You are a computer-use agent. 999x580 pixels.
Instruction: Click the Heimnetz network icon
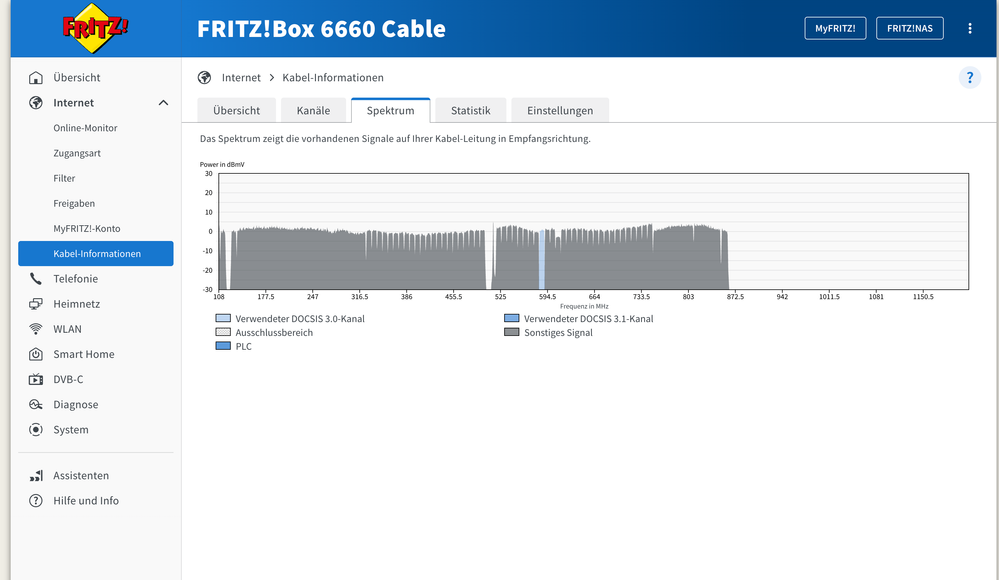pos(36,304)
